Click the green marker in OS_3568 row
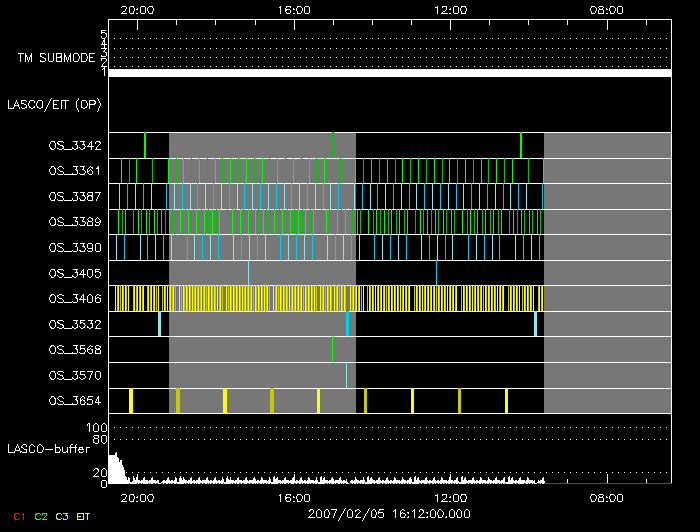Image resolution: width=700 pixels, height=532 pixels. (332, 349)
